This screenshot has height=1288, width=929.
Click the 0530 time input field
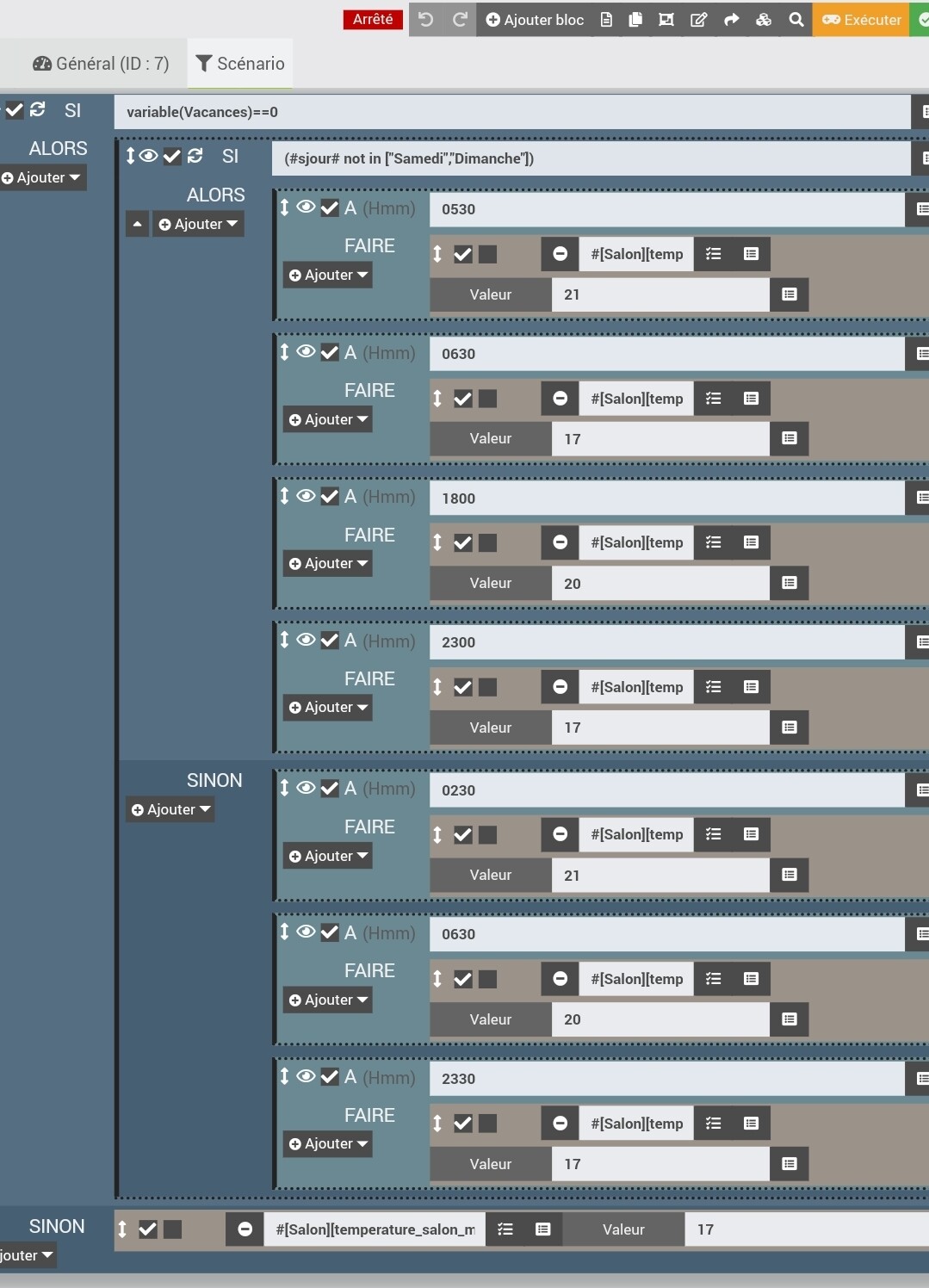pos(667,209)
